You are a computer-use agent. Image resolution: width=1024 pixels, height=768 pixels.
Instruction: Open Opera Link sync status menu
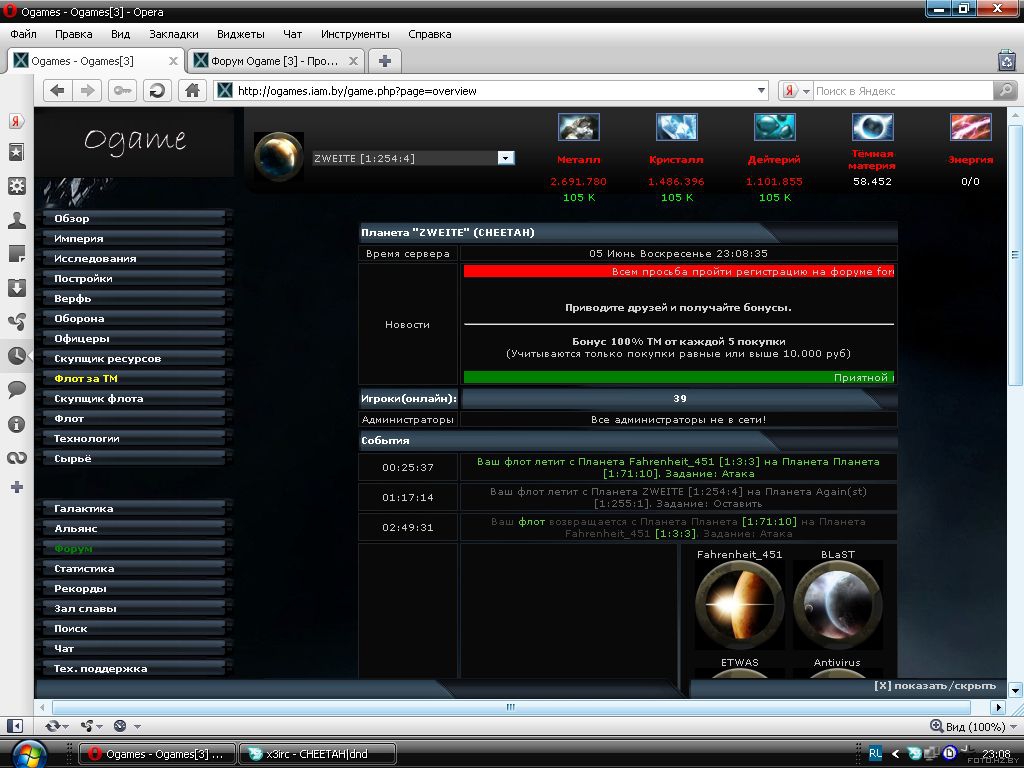pos(56,726)
